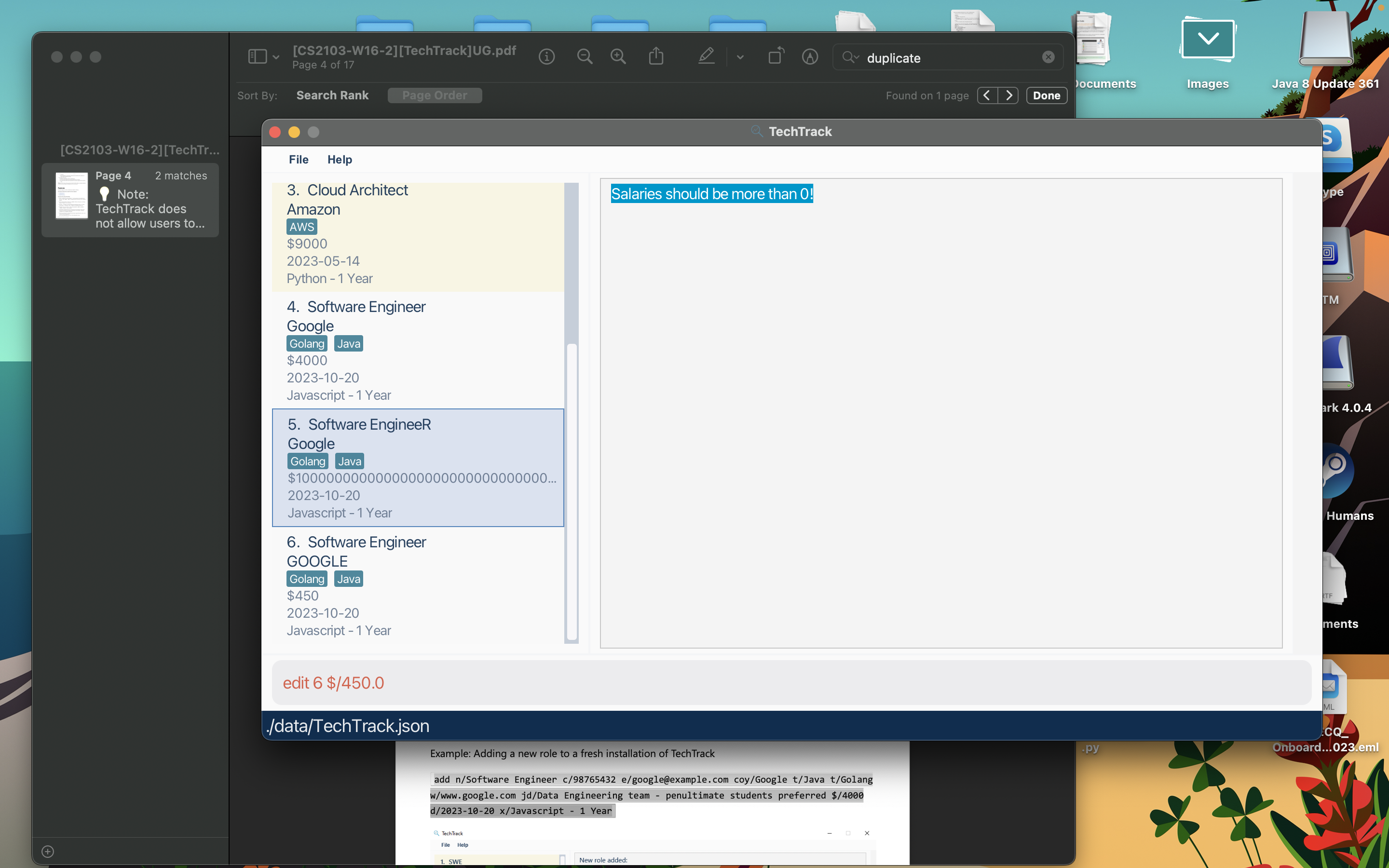Sort results by Page Order
Viewport: 1389px width, 868px height.
[x=435, y=95]
